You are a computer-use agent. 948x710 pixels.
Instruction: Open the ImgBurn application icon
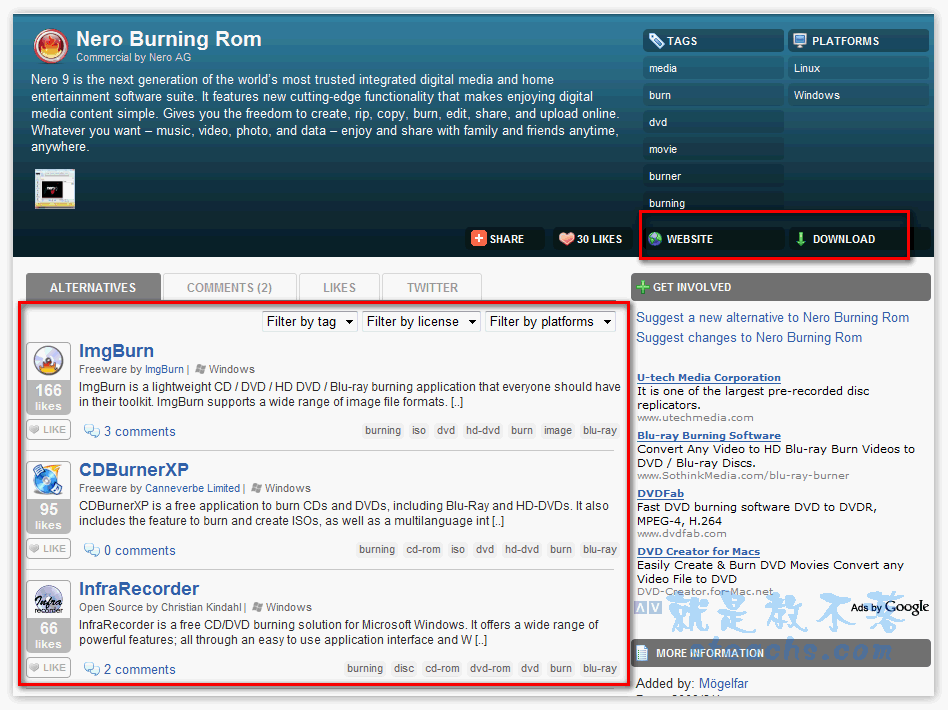pyautogui.click(x=47, y=361)
